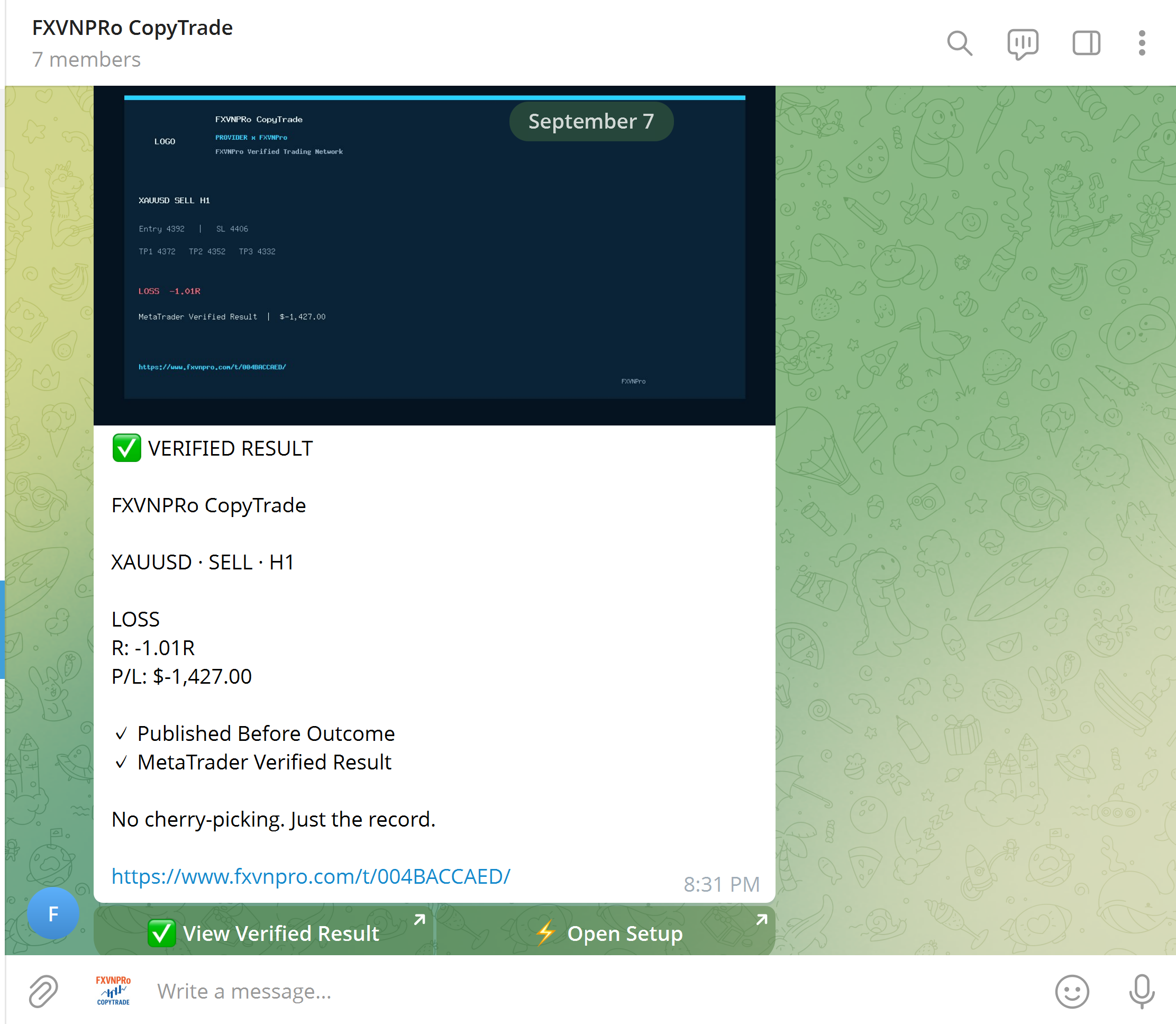Click the green checkmark emoji beside VERIFIED RESULT
The width and height of the screenshot is (1176, 1024).
pos(127,448)
